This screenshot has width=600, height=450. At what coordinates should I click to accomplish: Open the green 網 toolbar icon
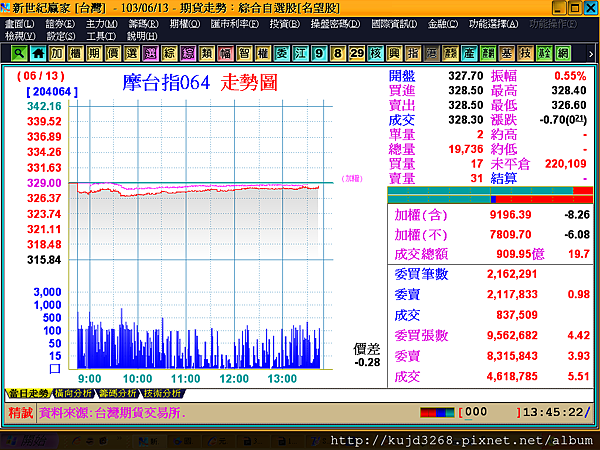(563, 54)
